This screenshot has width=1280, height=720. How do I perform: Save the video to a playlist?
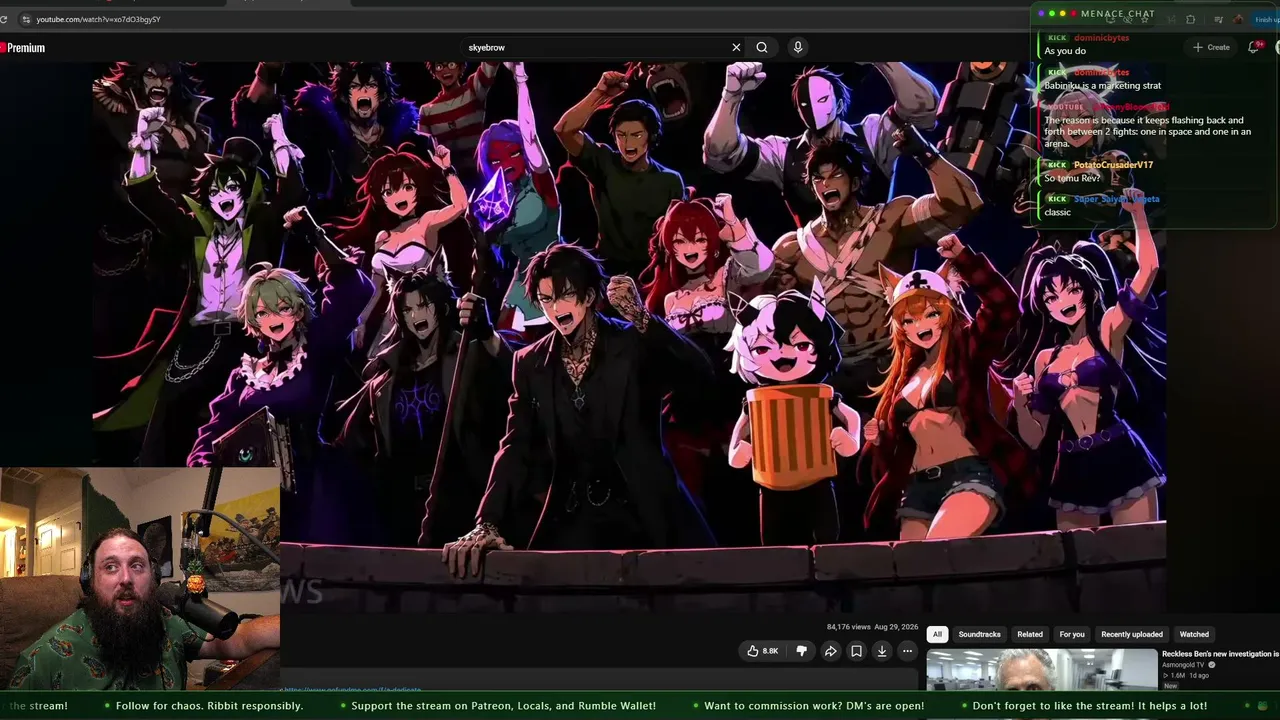(856, 651)
